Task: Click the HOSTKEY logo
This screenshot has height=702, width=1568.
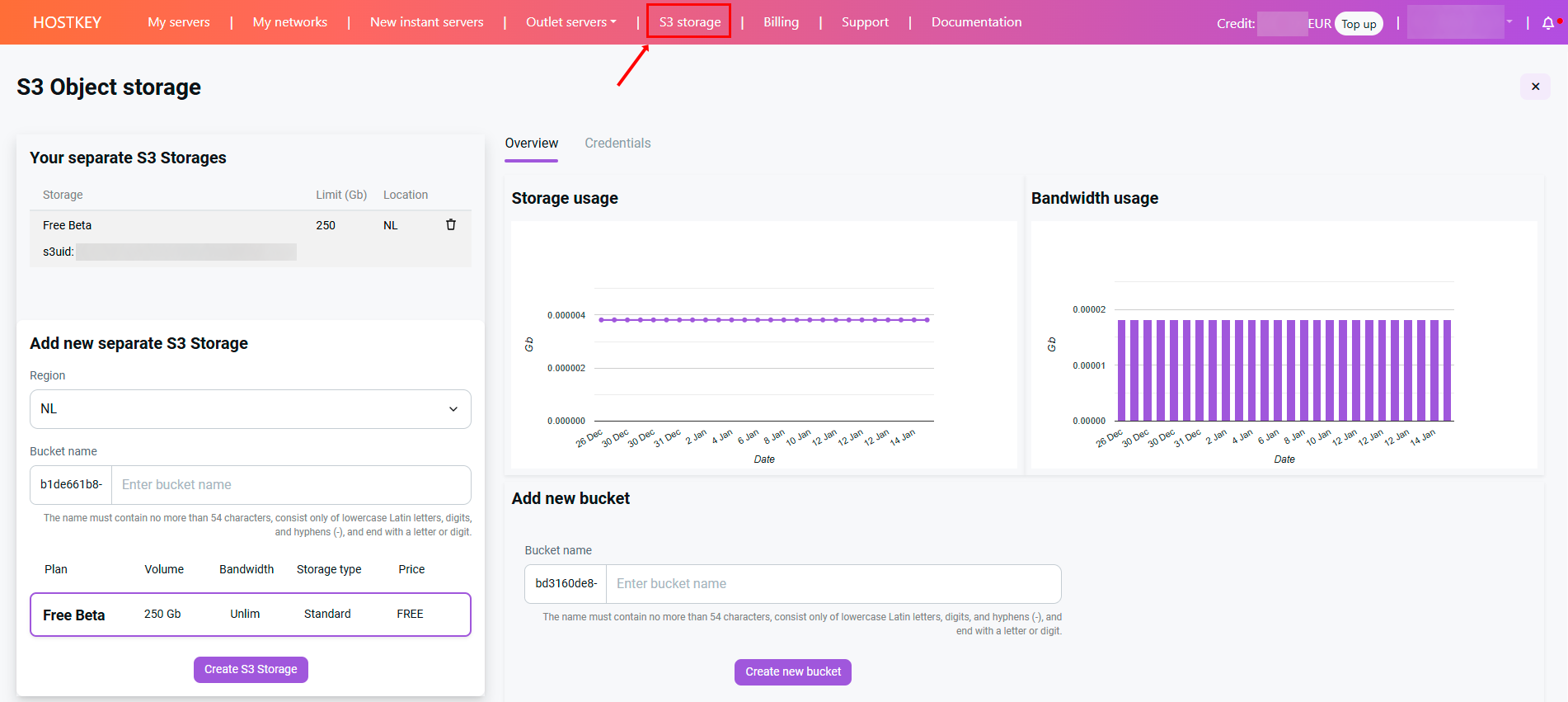Action: [67, 22]
